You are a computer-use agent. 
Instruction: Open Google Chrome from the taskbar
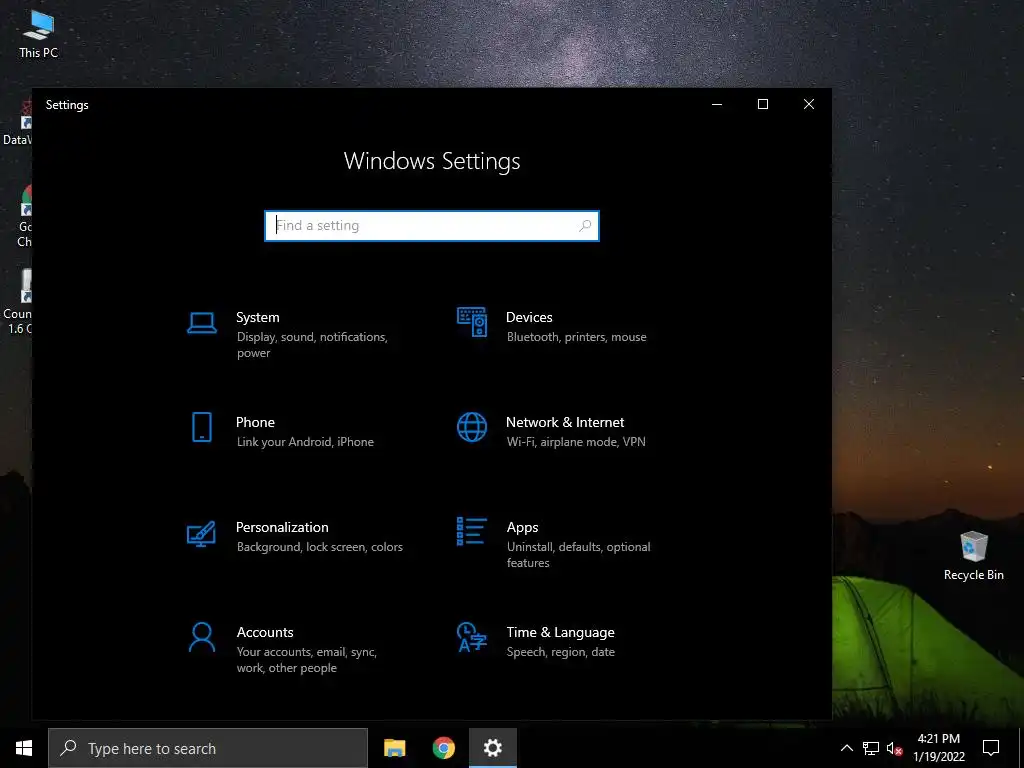(x=443, y=748)
